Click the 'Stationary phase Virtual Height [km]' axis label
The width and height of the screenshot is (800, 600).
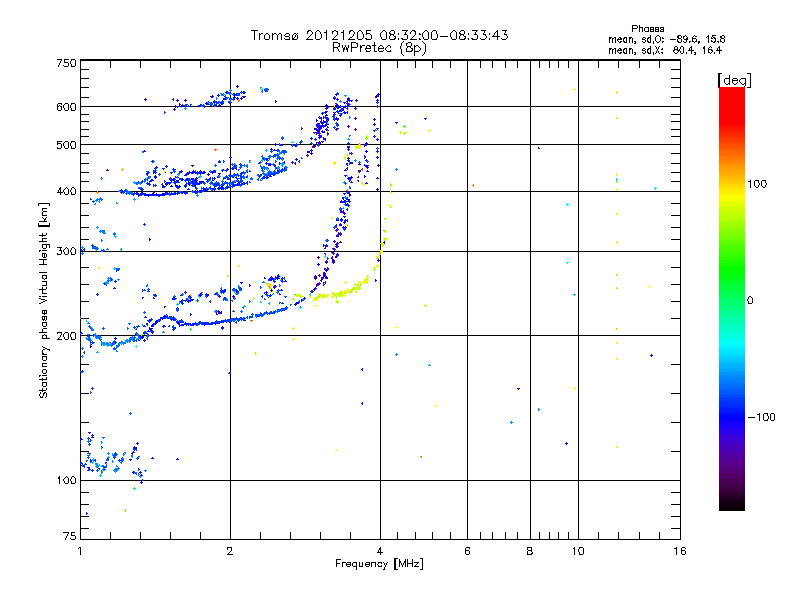[x=43, y=300]
